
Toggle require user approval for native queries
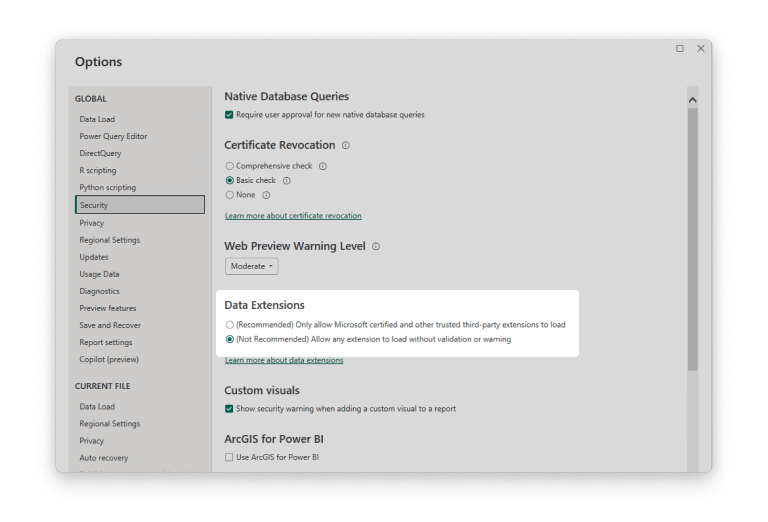229,115
